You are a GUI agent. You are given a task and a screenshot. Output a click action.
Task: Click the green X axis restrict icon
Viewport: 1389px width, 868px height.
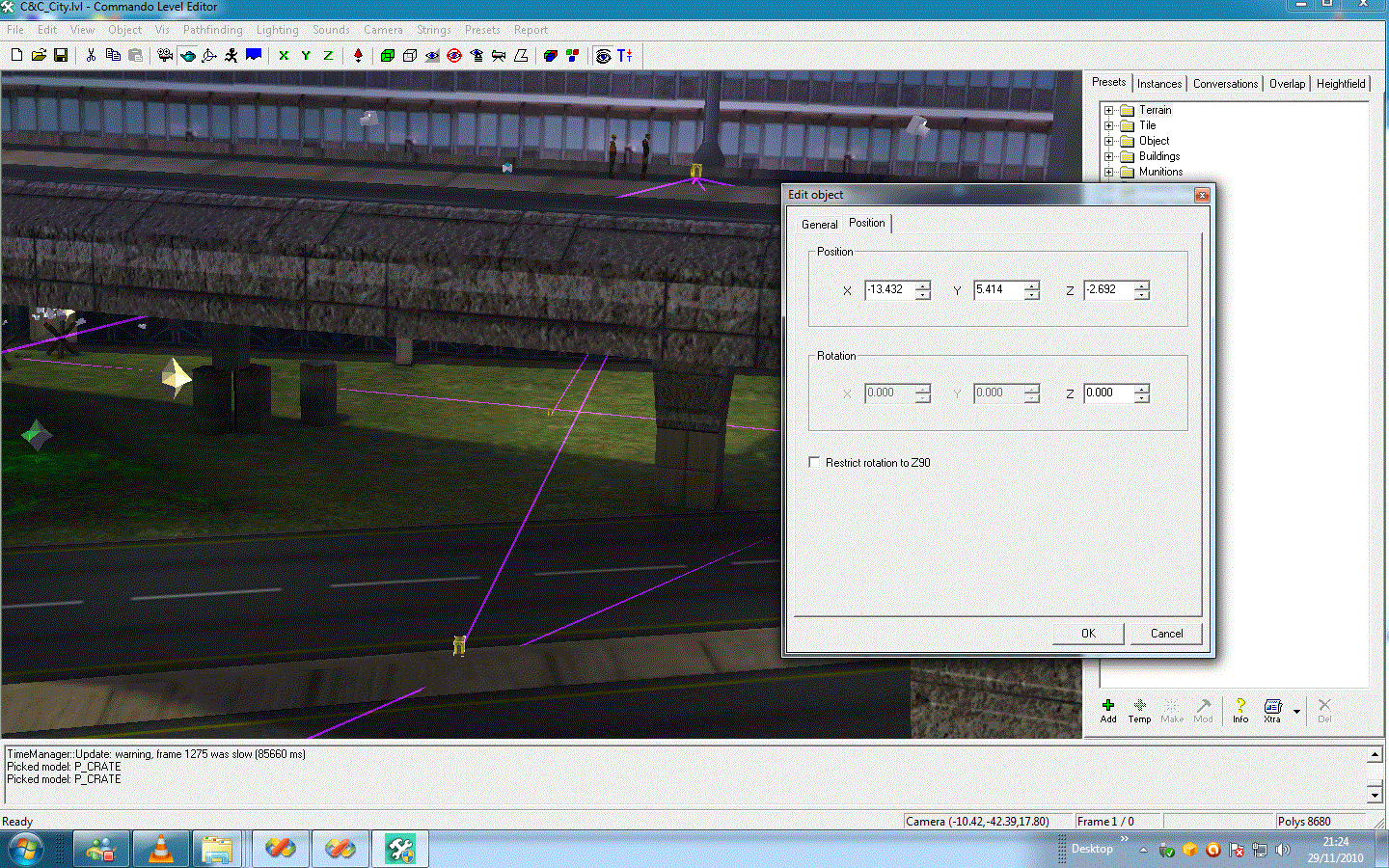(x=284, y=56)
